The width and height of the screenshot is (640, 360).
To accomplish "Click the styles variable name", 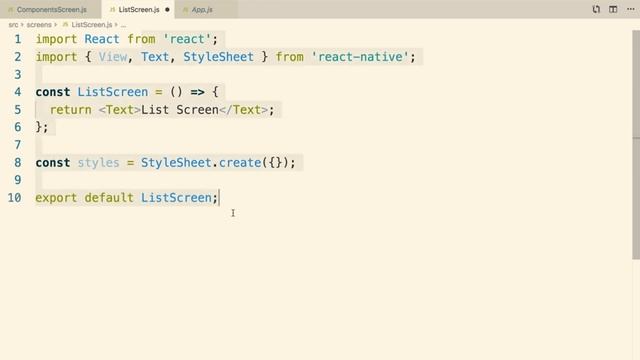I will click(x=98, y=162).
